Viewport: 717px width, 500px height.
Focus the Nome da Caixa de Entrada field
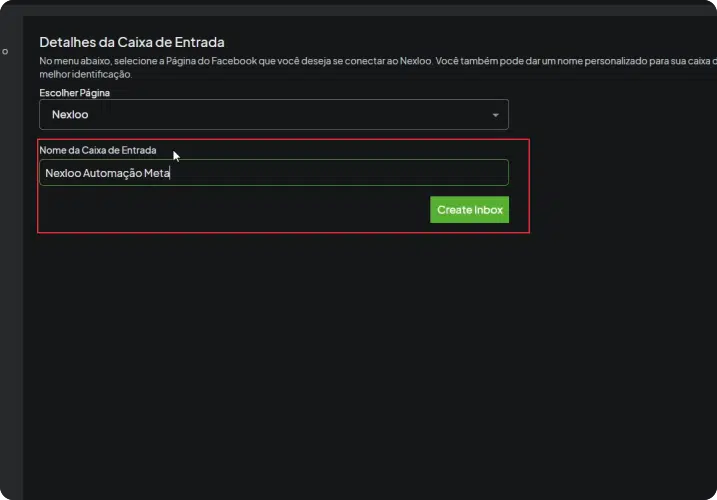[273, 172]
